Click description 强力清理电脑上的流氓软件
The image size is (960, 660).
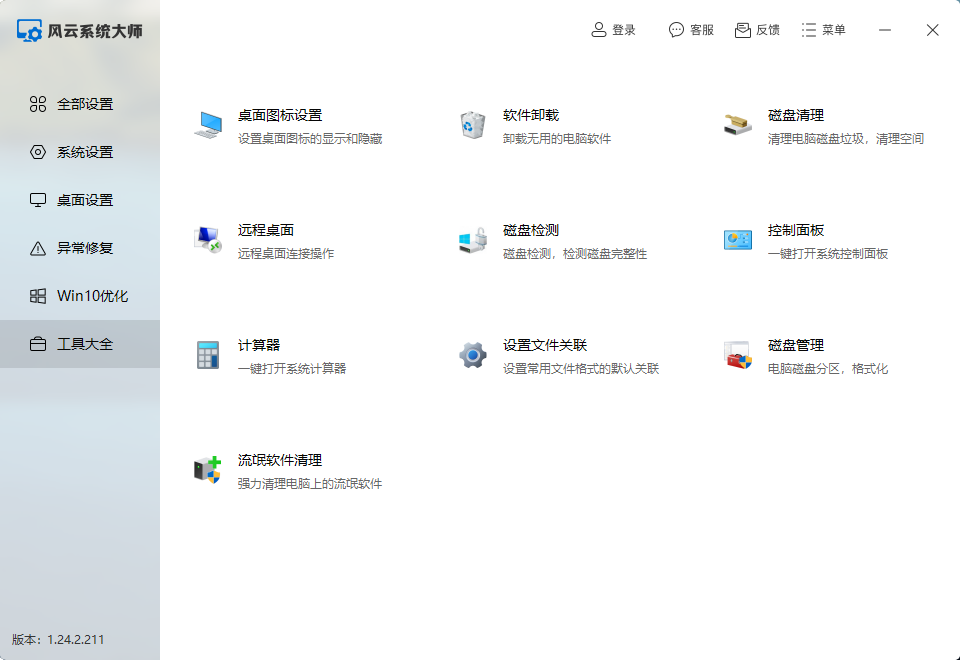coord(310,484)
